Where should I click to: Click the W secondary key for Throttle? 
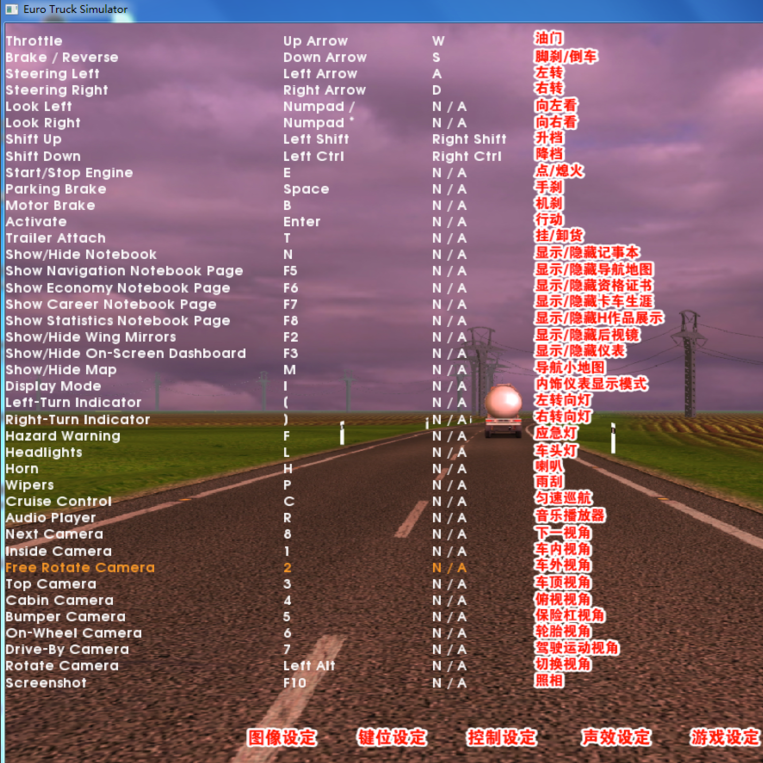pos(438,41)
